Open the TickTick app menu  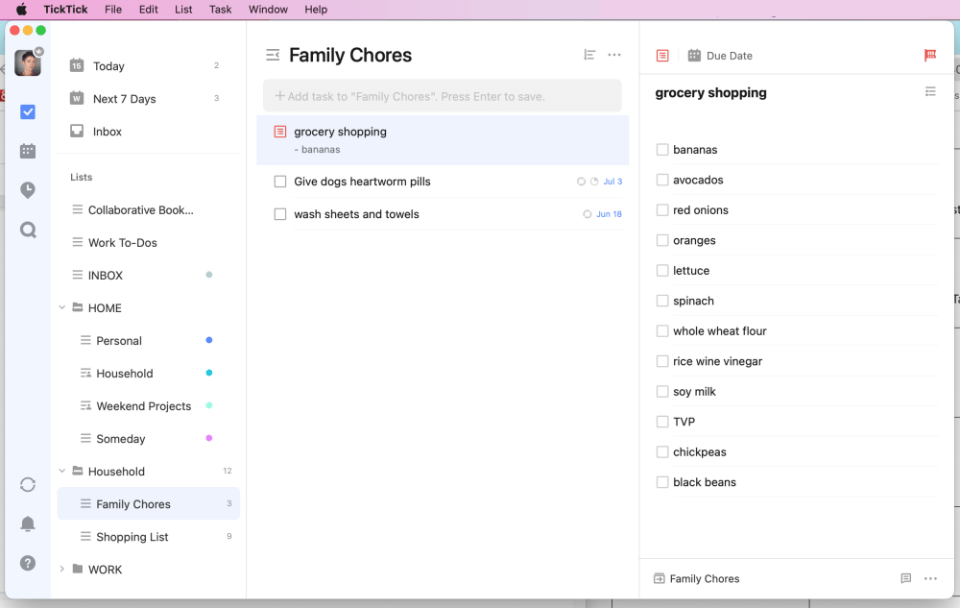pyautogui.click(x=66, y=9)
